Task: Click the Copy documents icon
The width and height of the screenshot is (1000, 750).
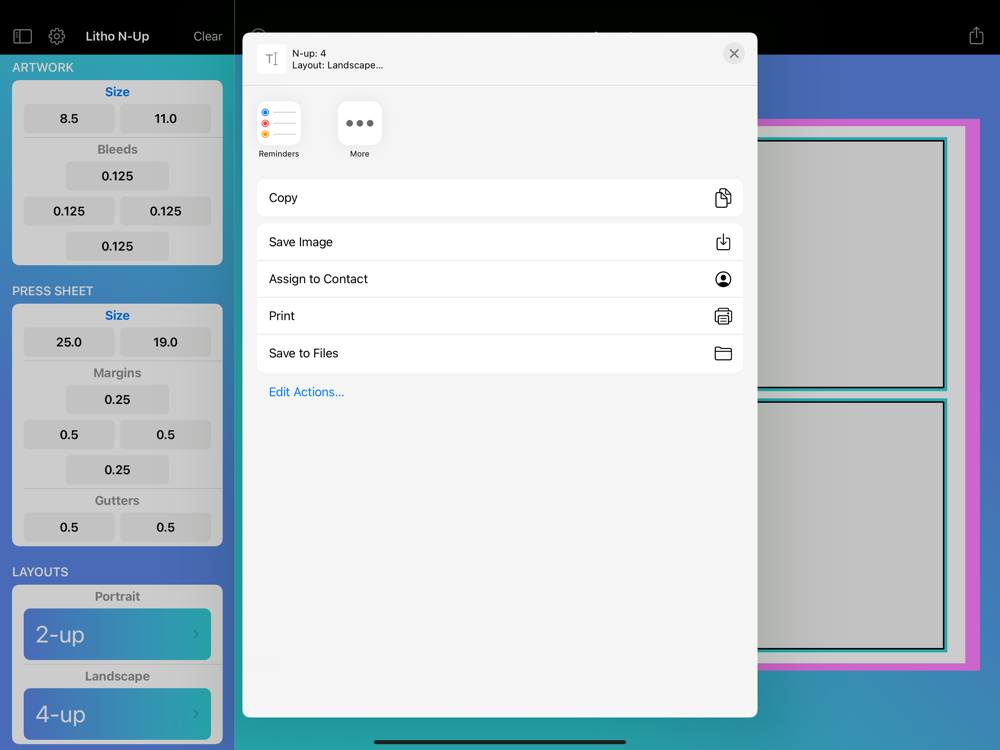Action: [723, 198]
